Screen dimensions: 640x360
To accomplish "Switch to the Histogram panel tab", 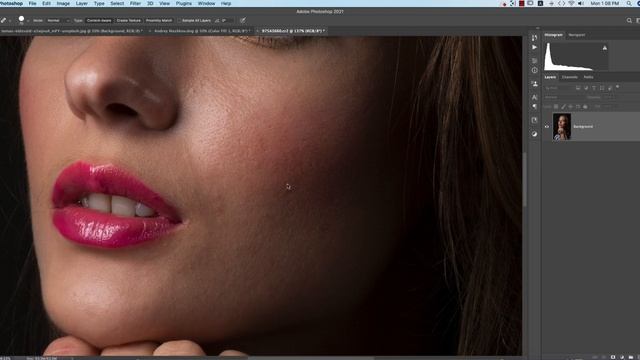I will tap(553, 35).
